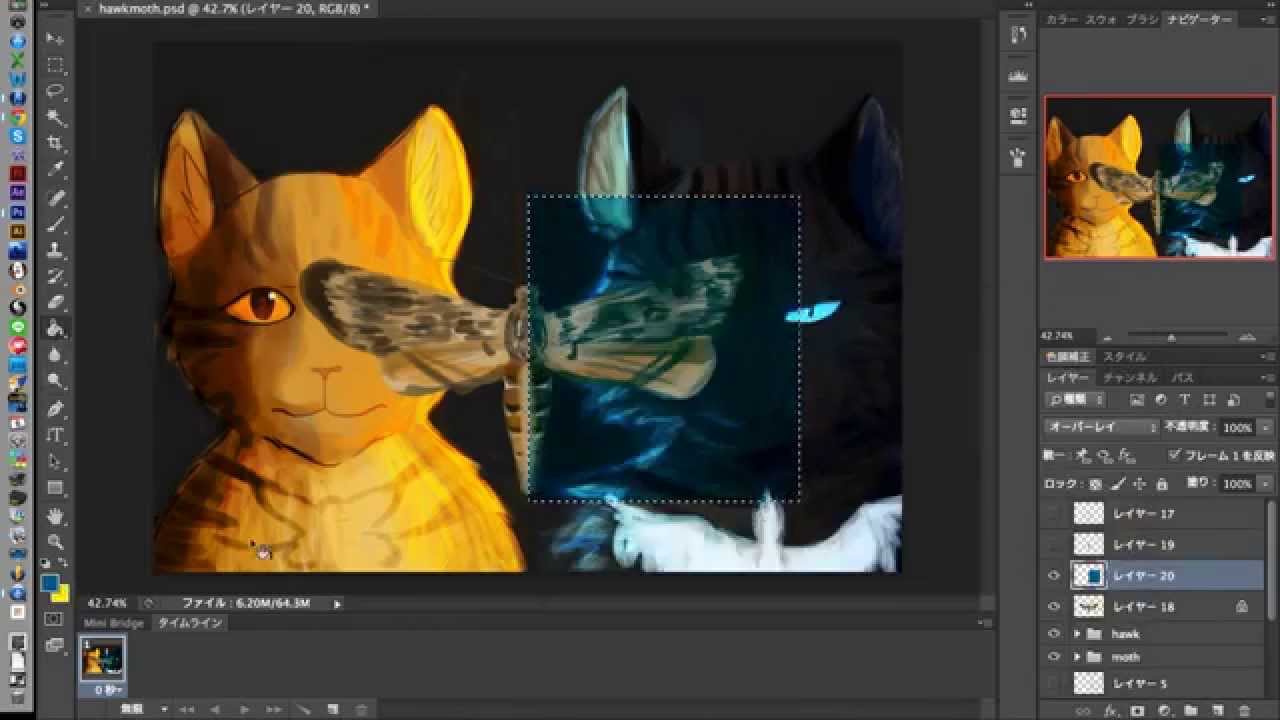Switch to the チャンネル tab

pyautogui.click(x=1128, y=378)
